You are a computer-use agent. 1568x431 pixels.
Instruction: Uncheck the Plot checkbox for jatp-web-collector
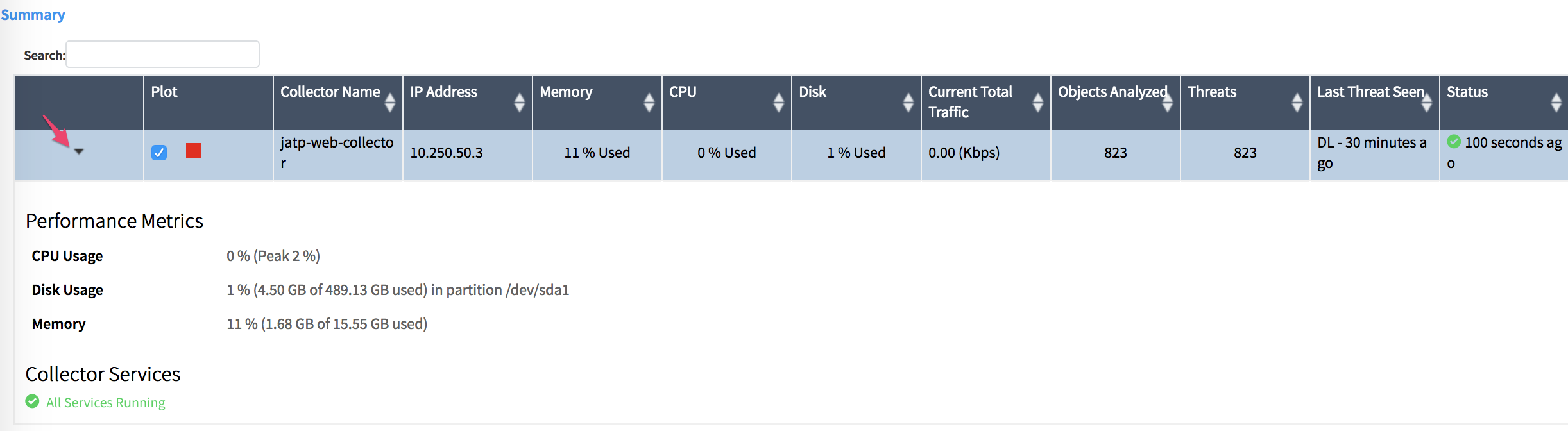click(159, 153)
